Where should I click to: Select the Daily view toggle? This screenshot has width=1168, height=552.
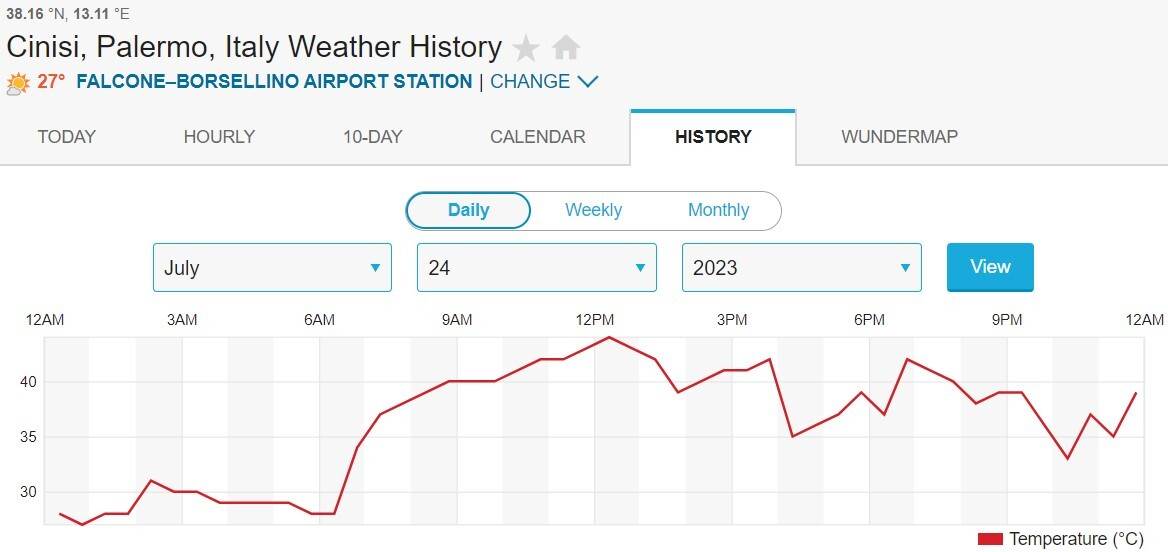pyautogui.click(x=468, y=210)
